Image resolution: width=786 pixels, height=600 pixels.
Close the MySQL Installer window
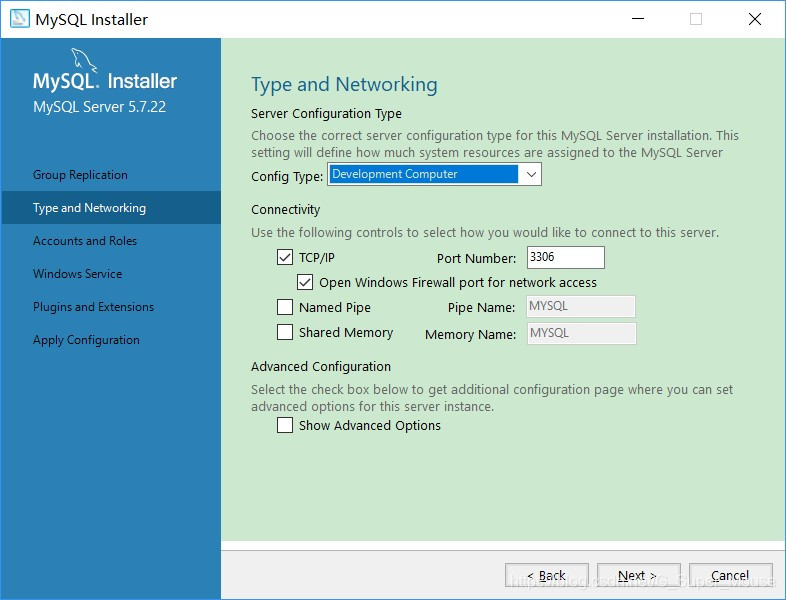pyautogui.click(x=754, y=19)
